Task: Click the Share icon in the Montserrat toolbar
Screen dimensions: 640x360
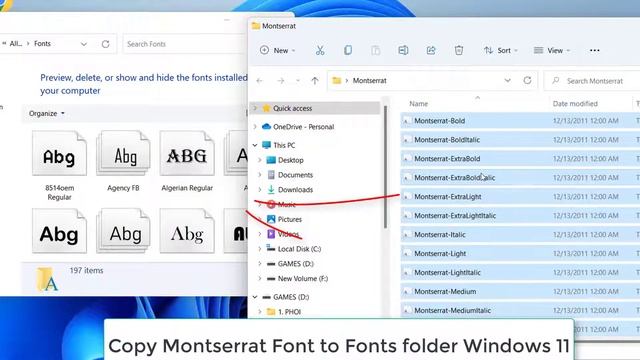Action: 431,50
